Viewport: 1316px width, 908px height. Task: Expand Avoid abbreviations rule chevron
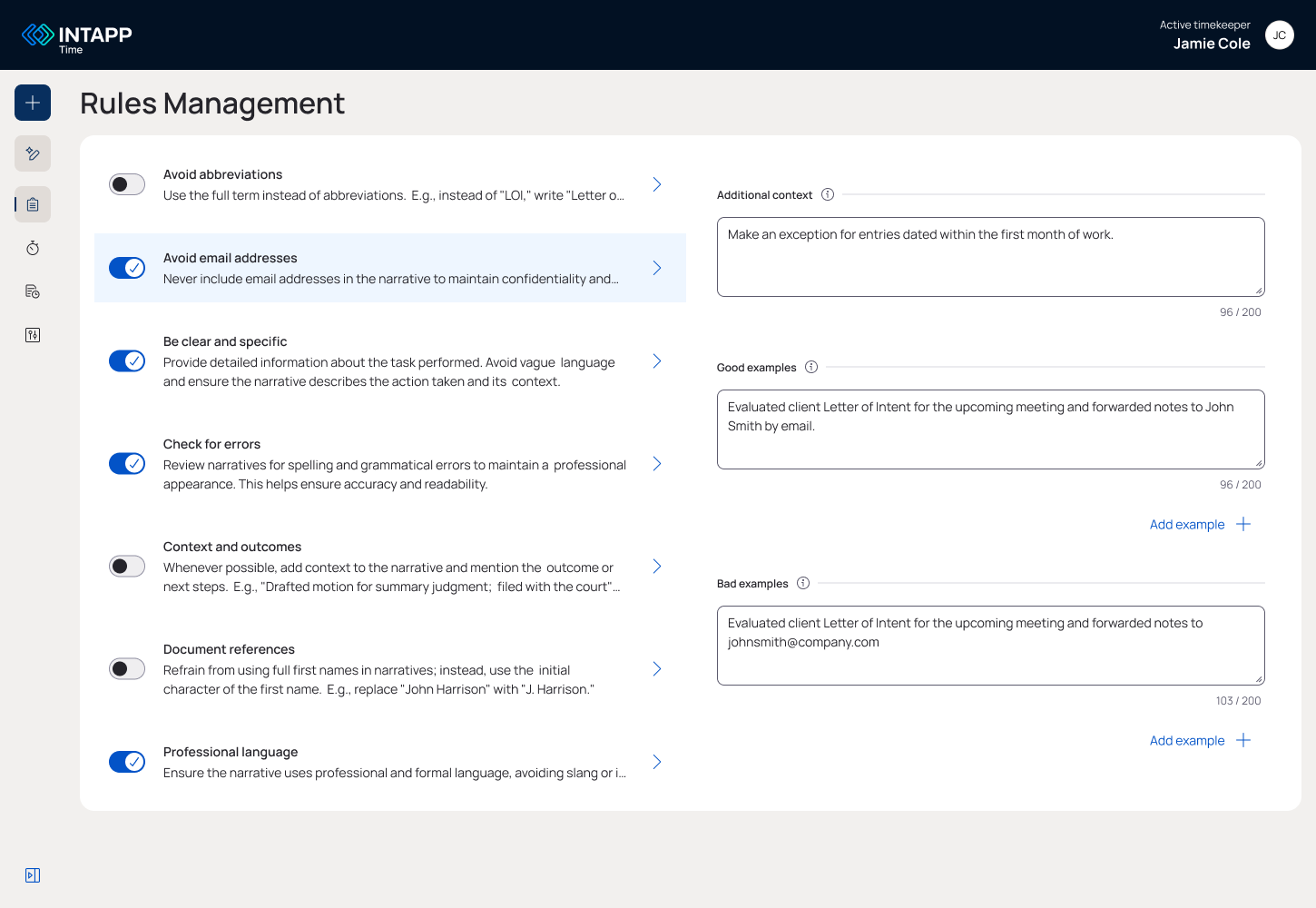(x=657, y=184)
